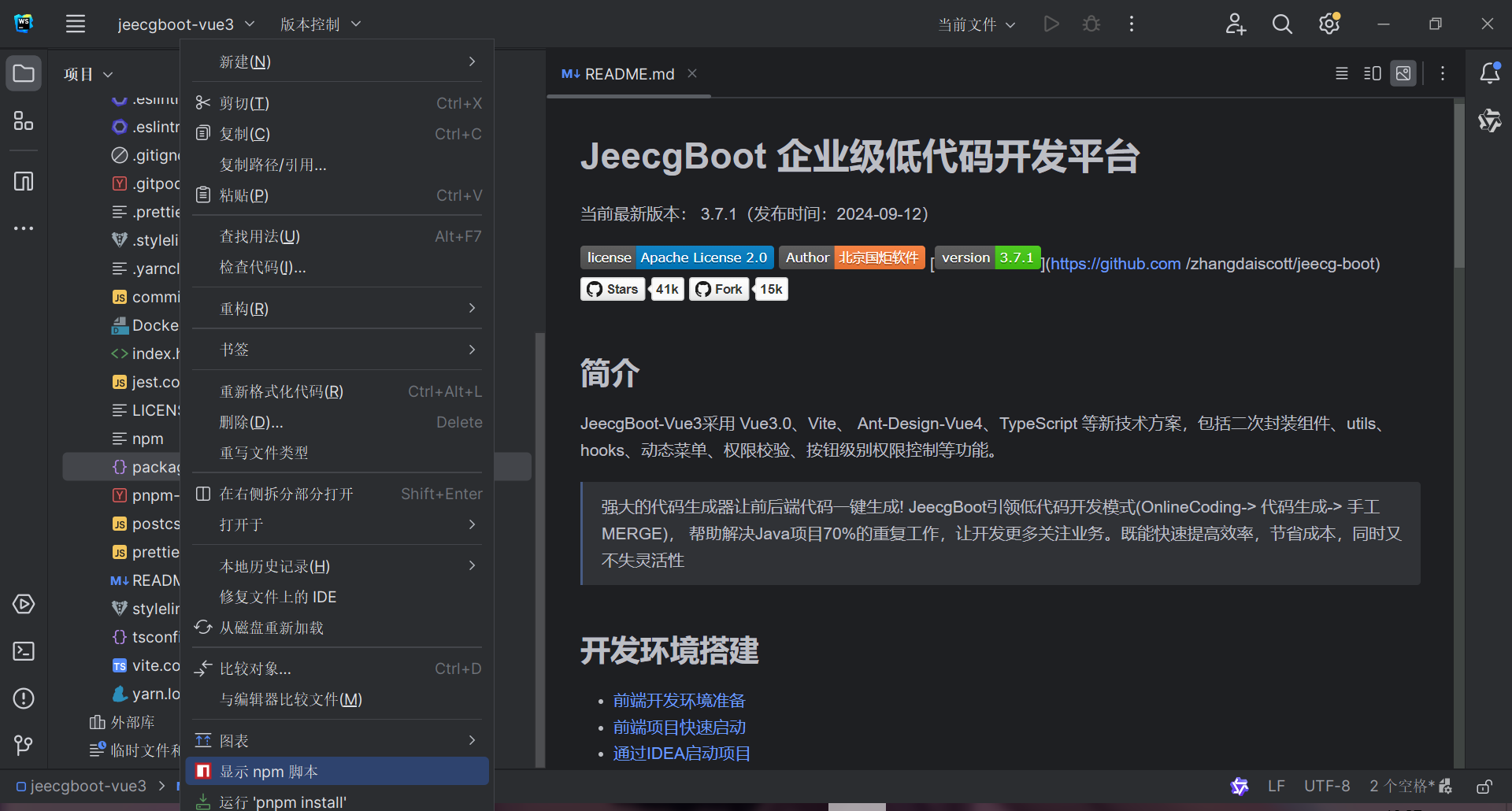1512x811 pixels.
Task: Select Find Usages menu item
Action: click(337, 236)
